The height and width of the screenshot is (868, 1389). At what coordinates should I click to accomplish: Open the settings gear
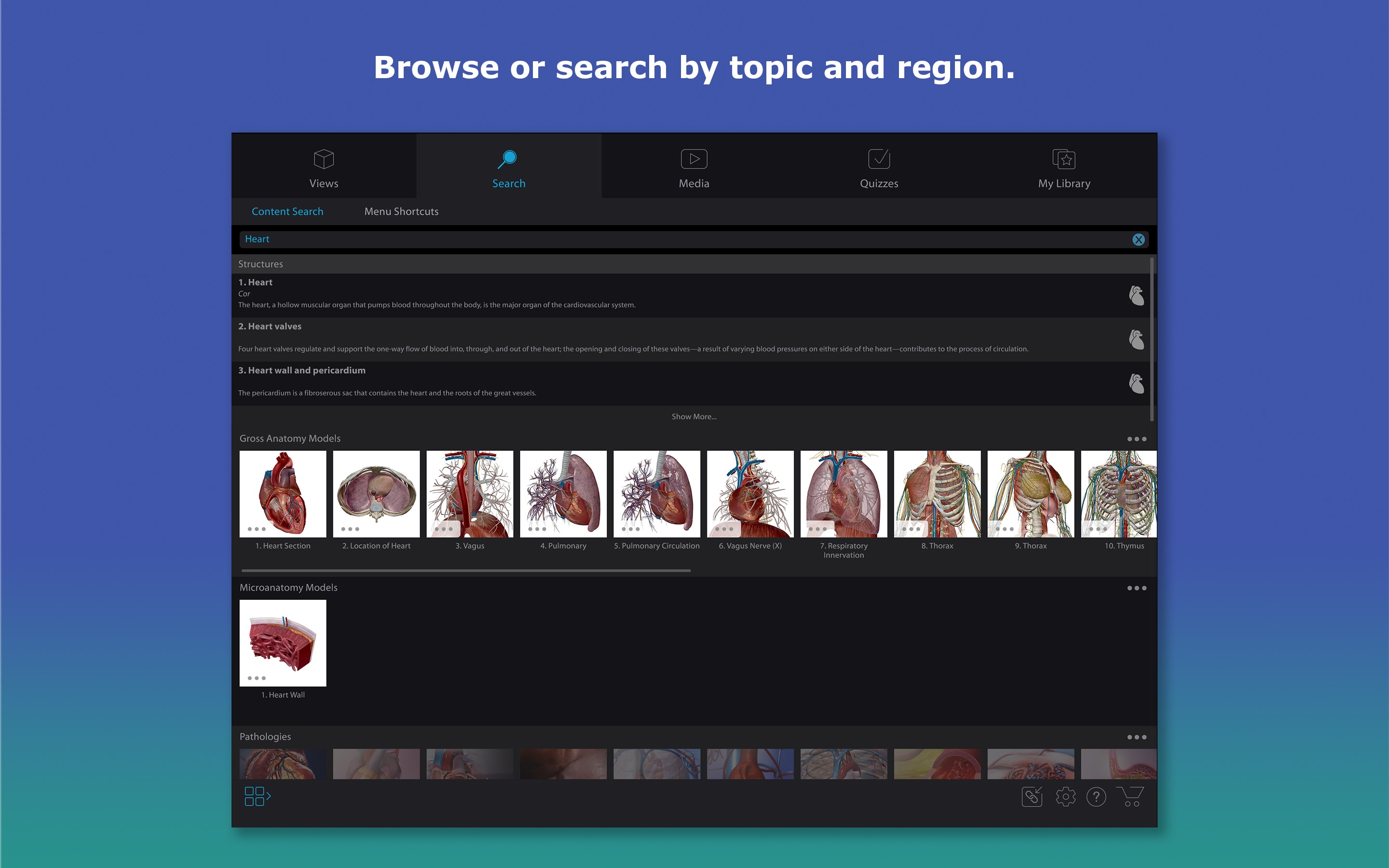[1065, 797]
